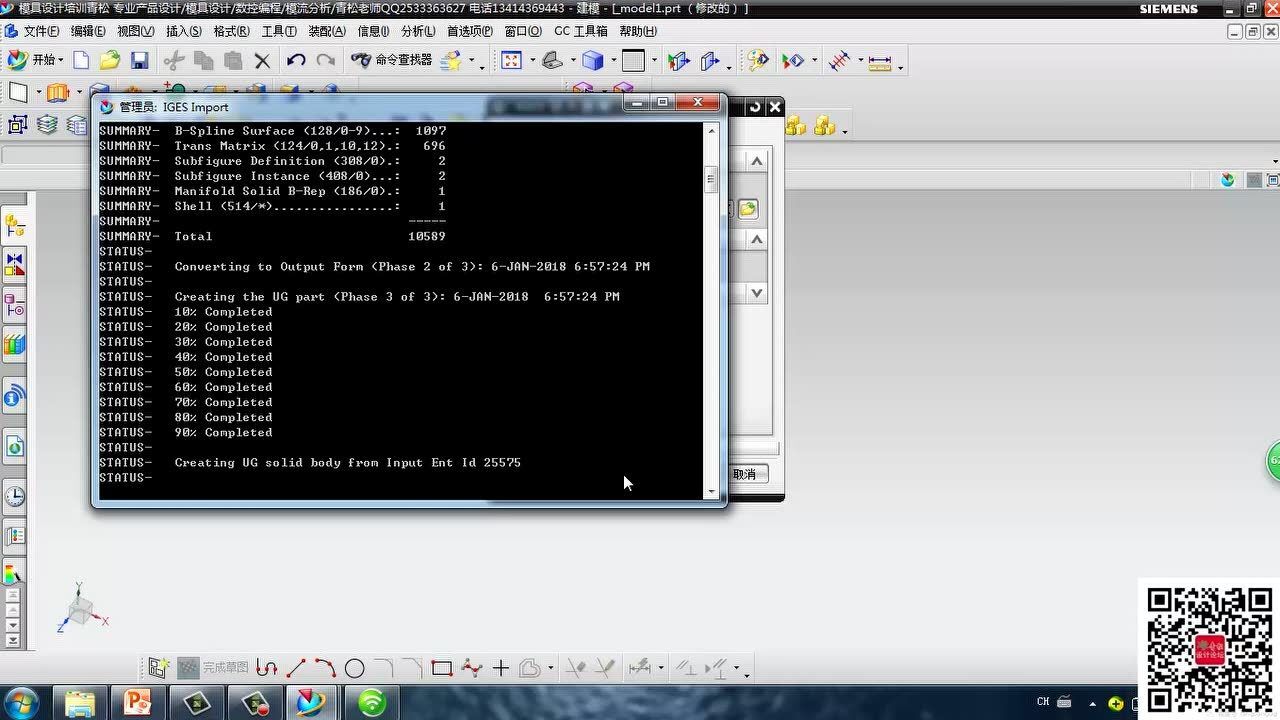Expand the down-chevron section in the dialog
The image size is (1280, 720).
point(757,293)
